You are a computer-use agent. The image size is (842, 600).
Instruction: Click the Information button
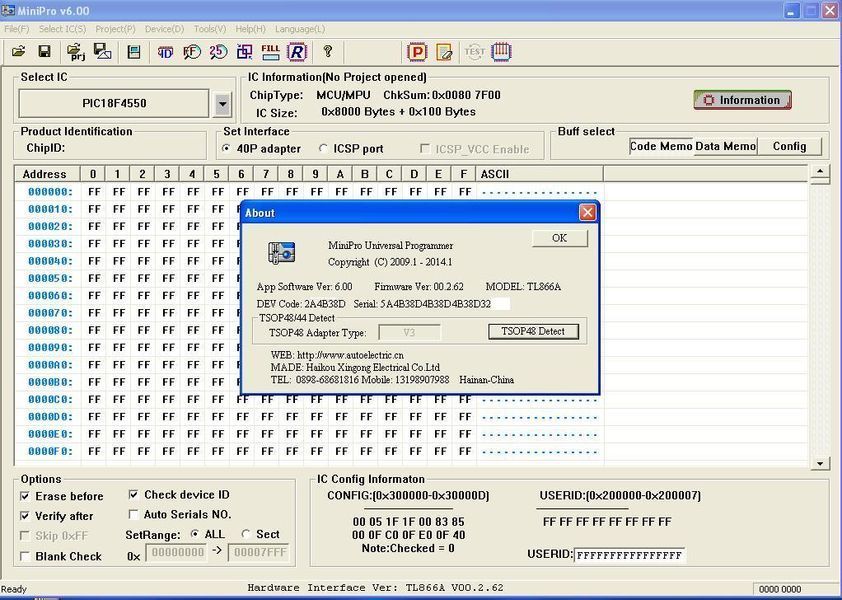pos(743,100)
